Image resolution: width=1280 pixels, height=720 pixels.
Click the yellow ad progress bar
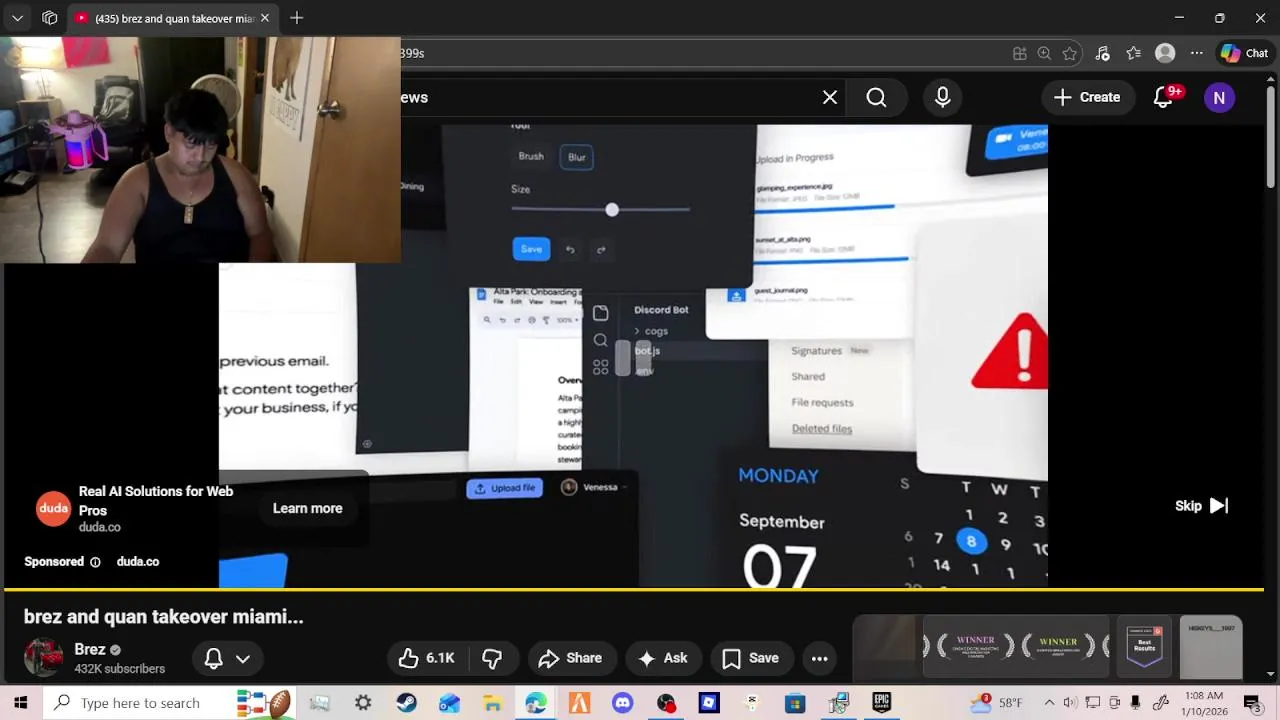634,590
